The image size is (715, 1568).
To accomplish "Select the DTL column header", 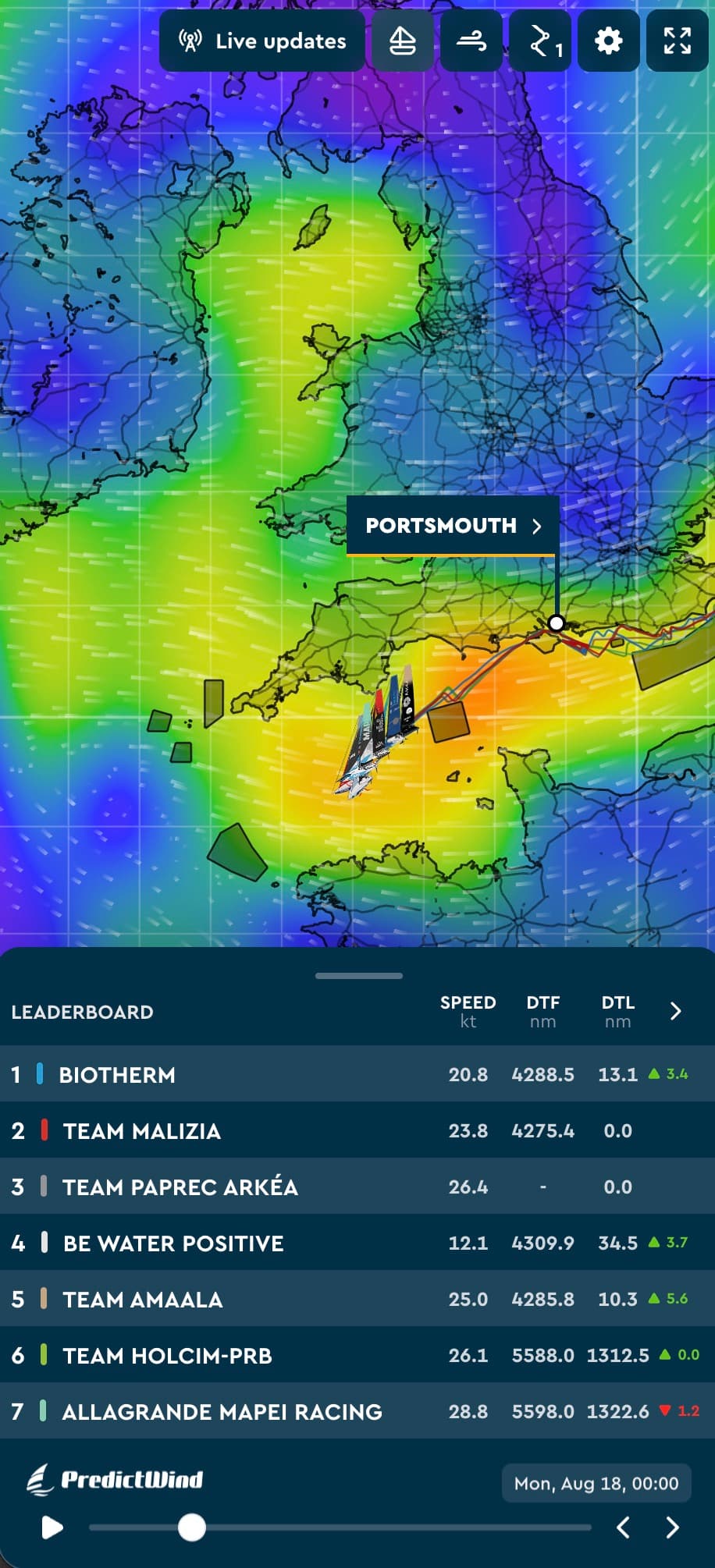I will click(617, 1011).
